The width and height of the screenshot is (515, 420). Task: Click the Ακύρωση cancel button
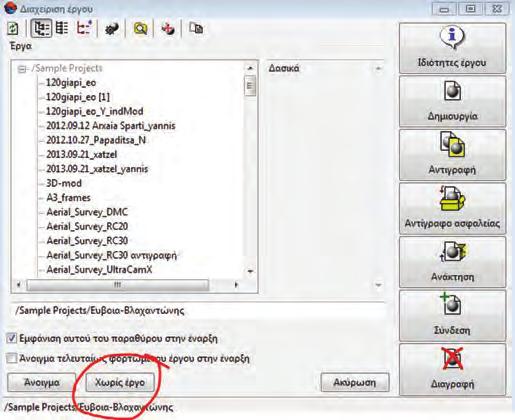(355, 382)
